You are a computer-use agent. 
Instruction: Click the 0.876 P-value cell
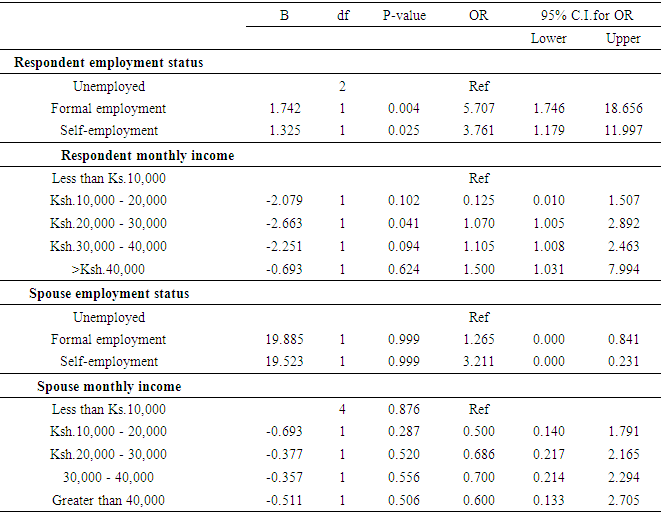(x=403, y=409)
